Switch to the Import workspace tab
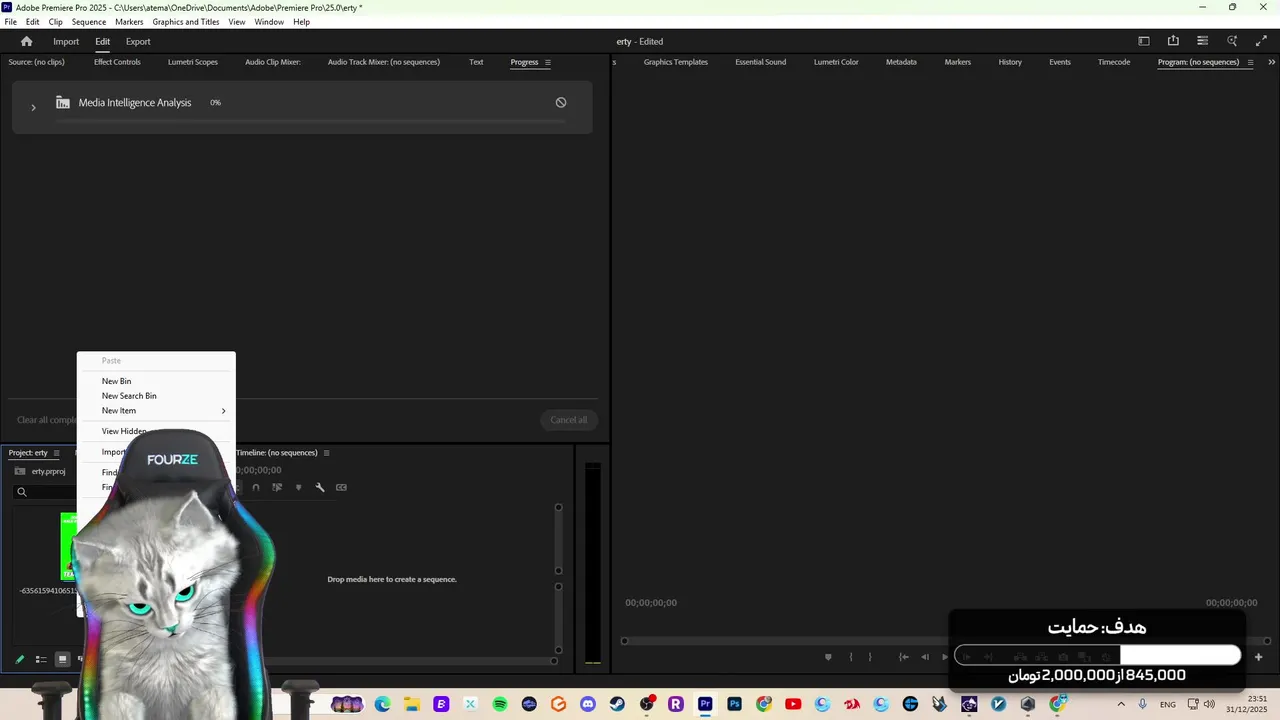Viewport: 1280px width, 720px height. click(x=66, y=41)
